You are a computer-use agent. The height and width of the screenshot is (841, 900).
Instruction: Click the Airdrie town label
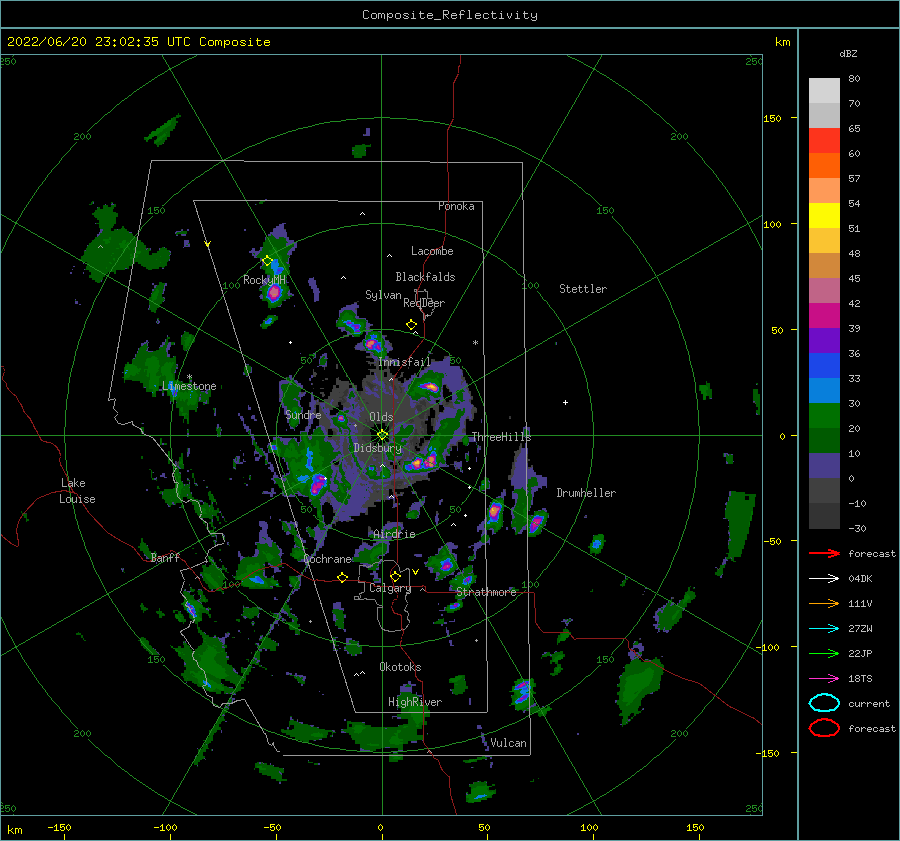pos(394,534)
